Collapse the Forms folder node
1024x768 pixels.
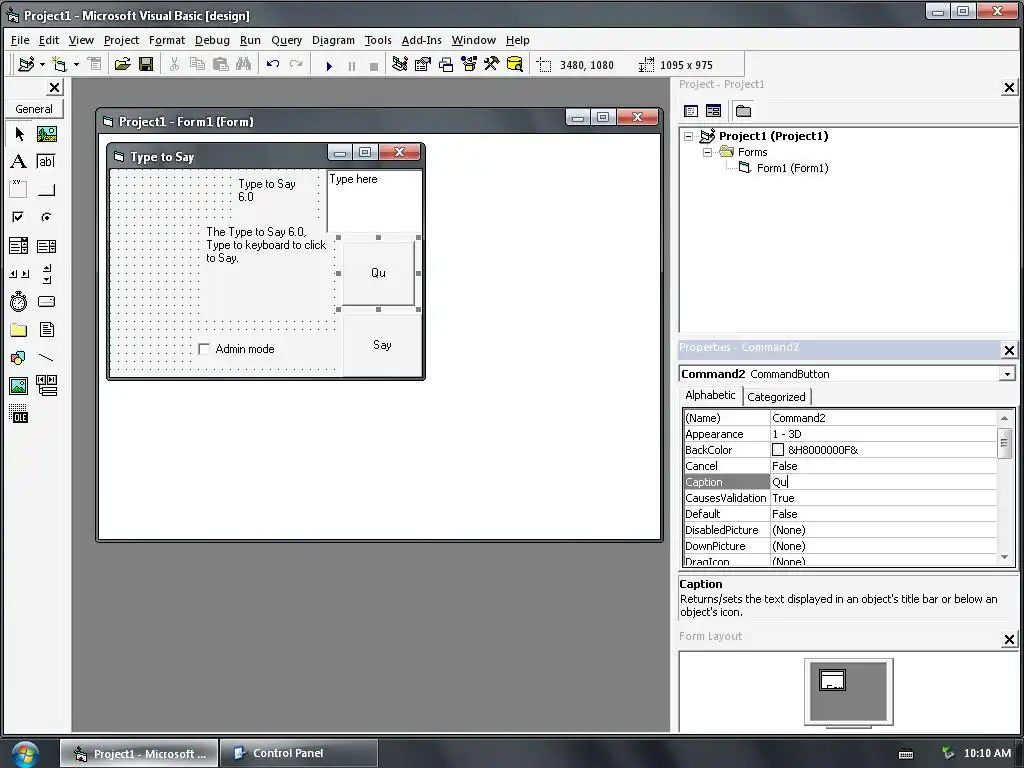point(707,152)
